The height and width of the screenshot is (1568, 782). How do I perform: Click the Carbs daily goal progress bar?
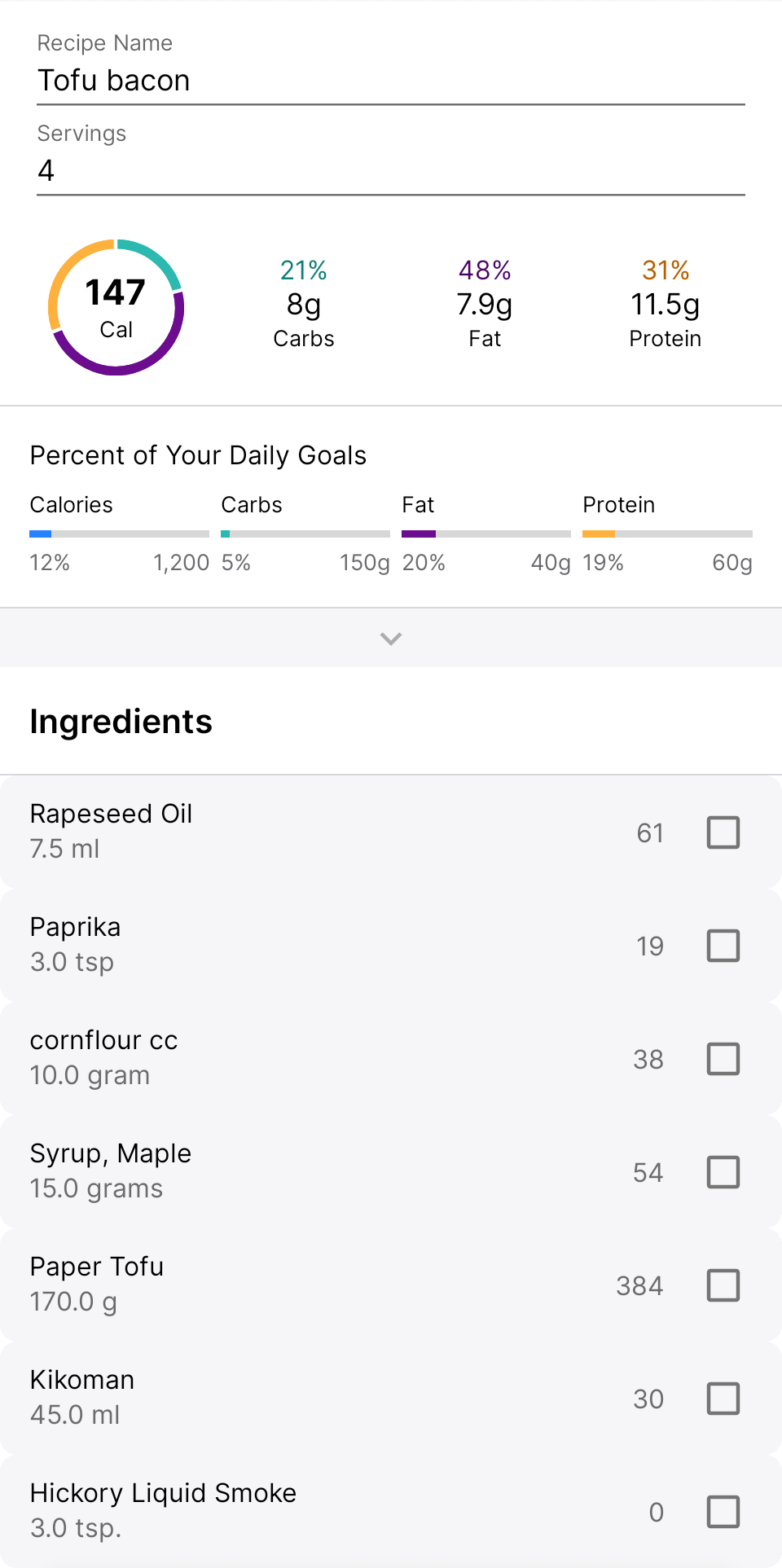(x=305, y=534)
